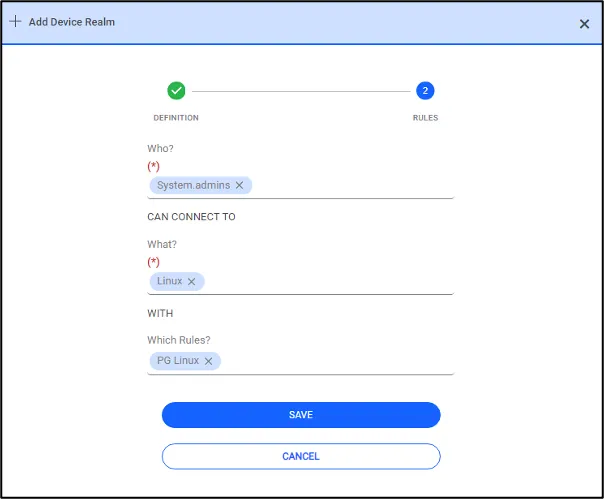Close the Add Device Realm dialog
Image resolution: width=604 pixels, height=500 pixels.
(x=584, y=24)
